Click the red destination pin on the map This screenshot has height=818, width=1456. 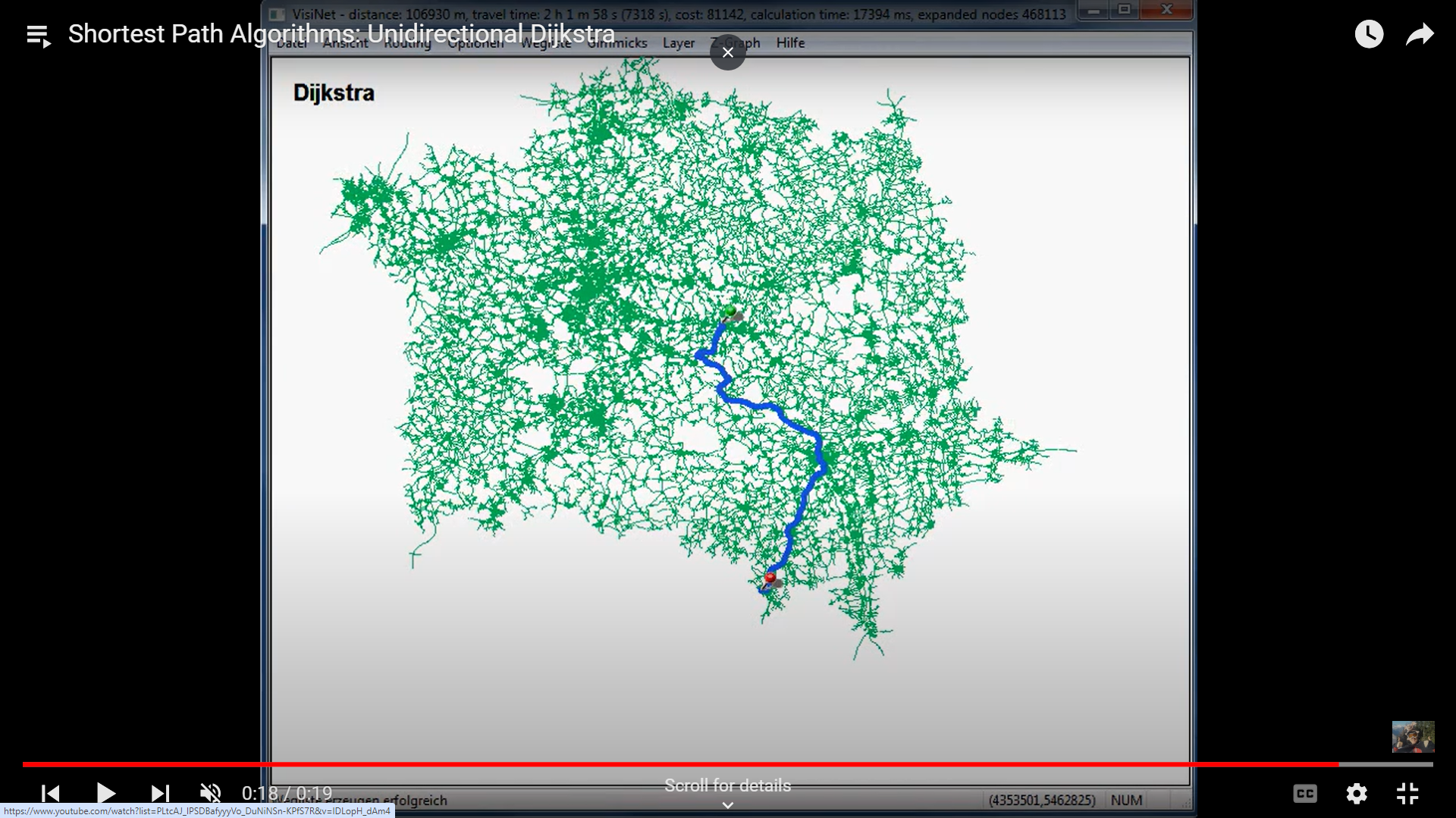pyautogui.click(x=770, y=578)
